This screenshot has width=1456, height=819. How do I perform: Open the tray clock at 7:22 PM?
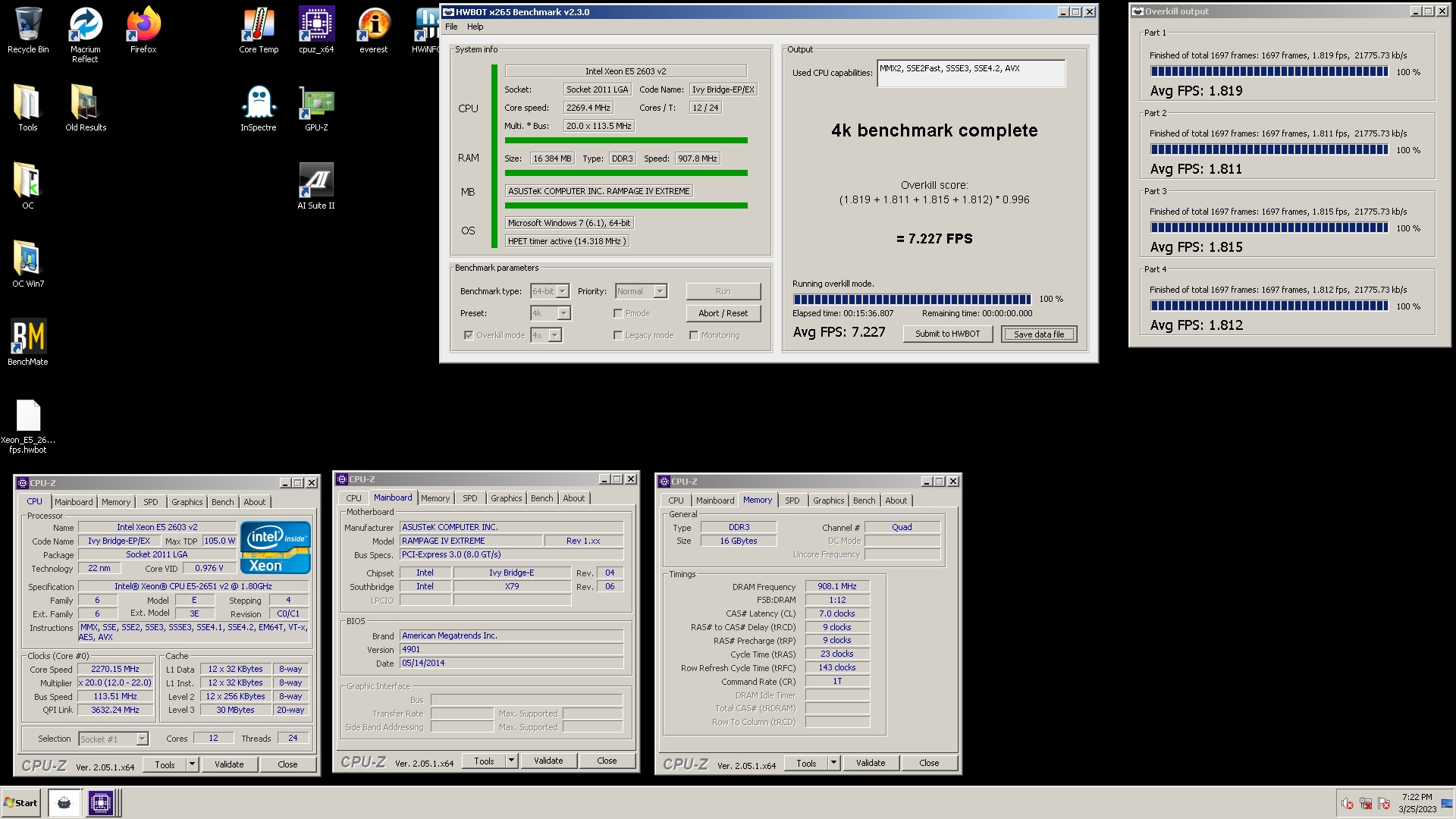click(1417, 803)
